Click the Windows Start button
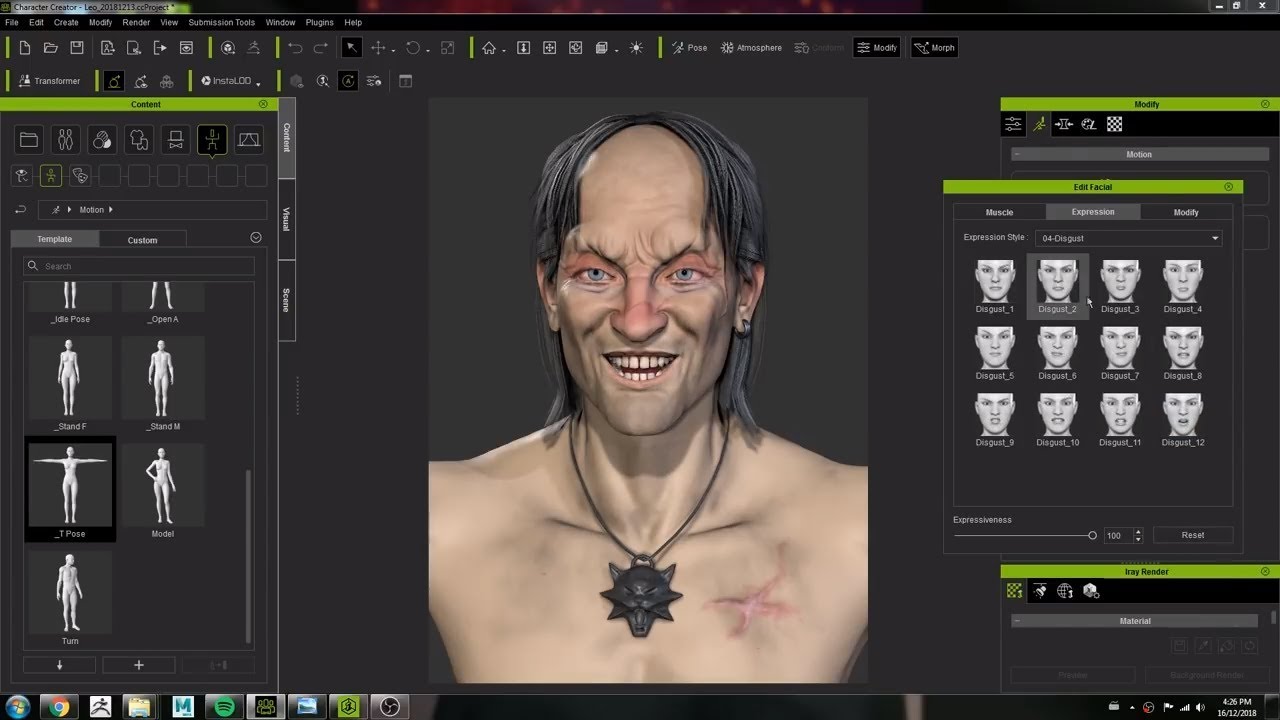 click(x=18, y=707)
